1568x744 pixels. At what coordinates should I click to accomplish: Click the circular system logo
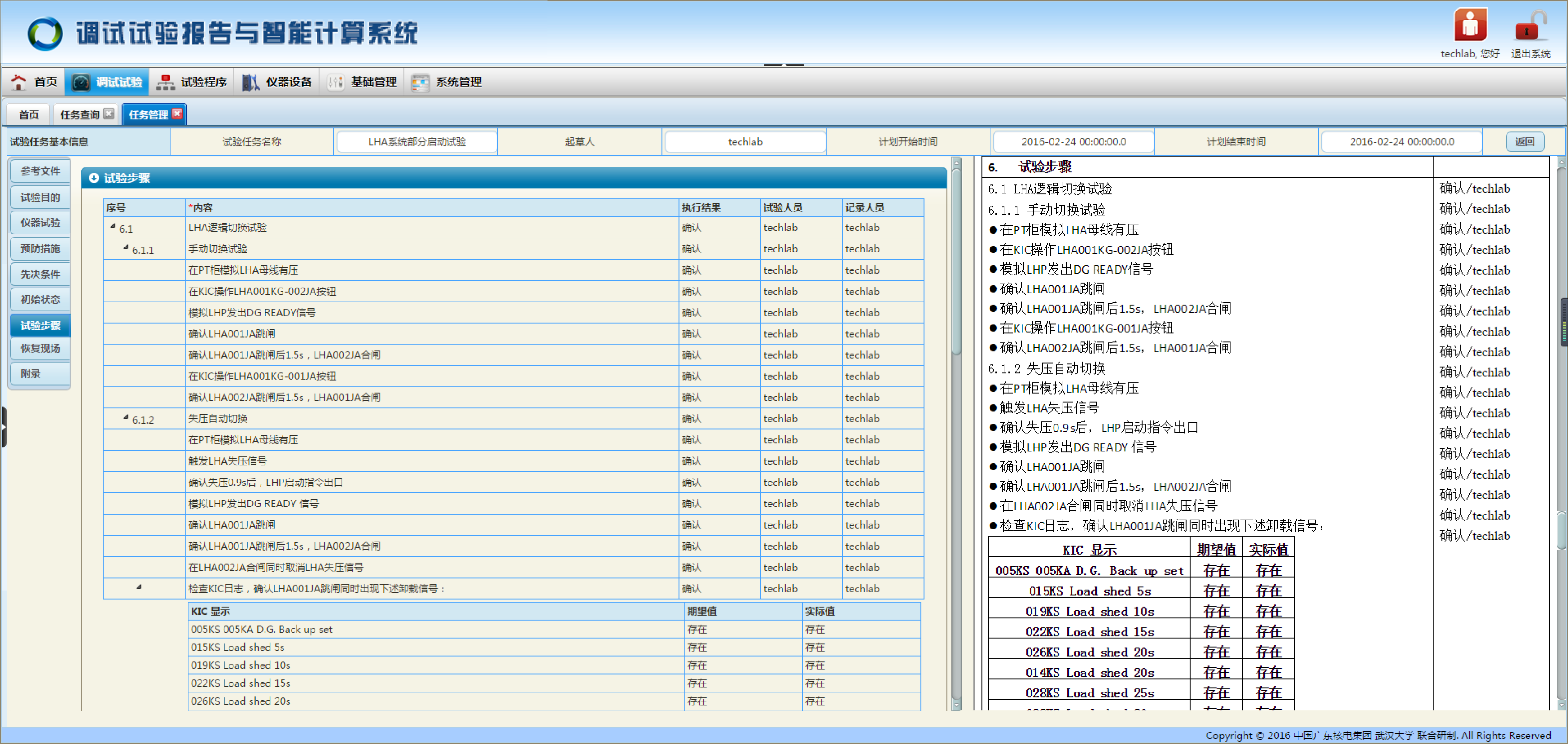click(45, 33)
